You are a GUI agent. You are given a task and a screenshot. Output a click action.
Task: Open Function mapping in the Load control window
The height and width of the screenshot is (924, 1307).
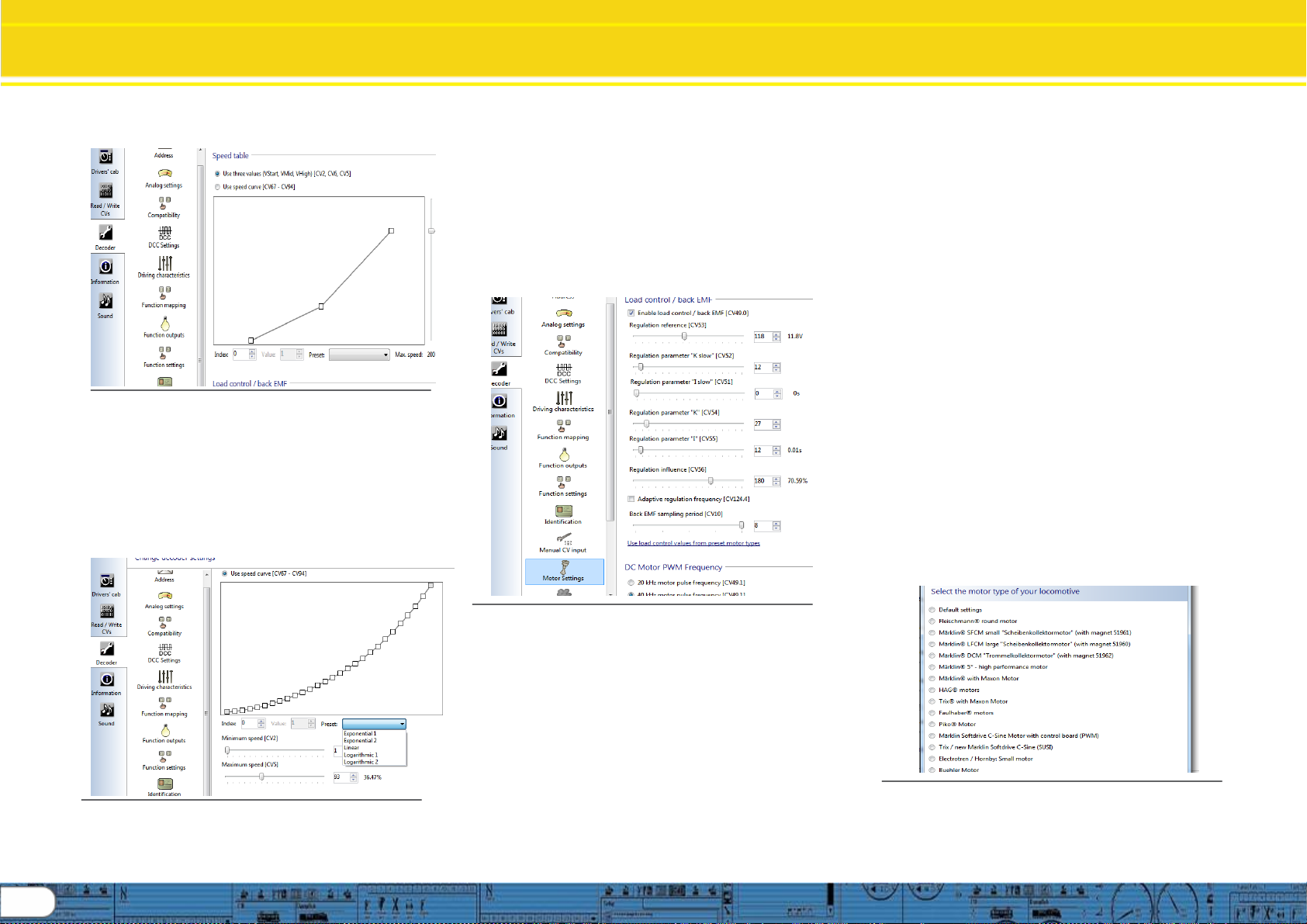coord(564,431)
